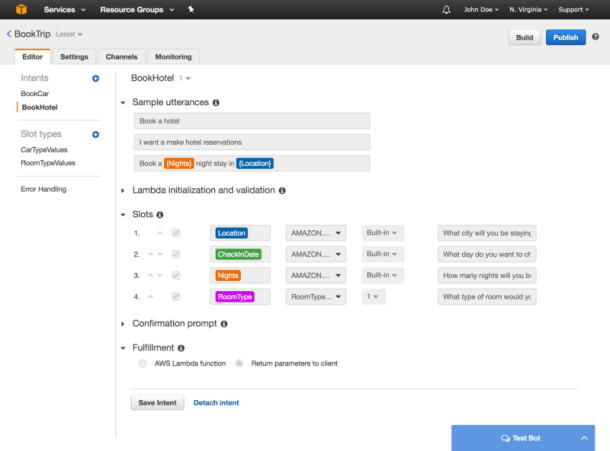Show info for Confirmation prompt

[x=224, y=324]
